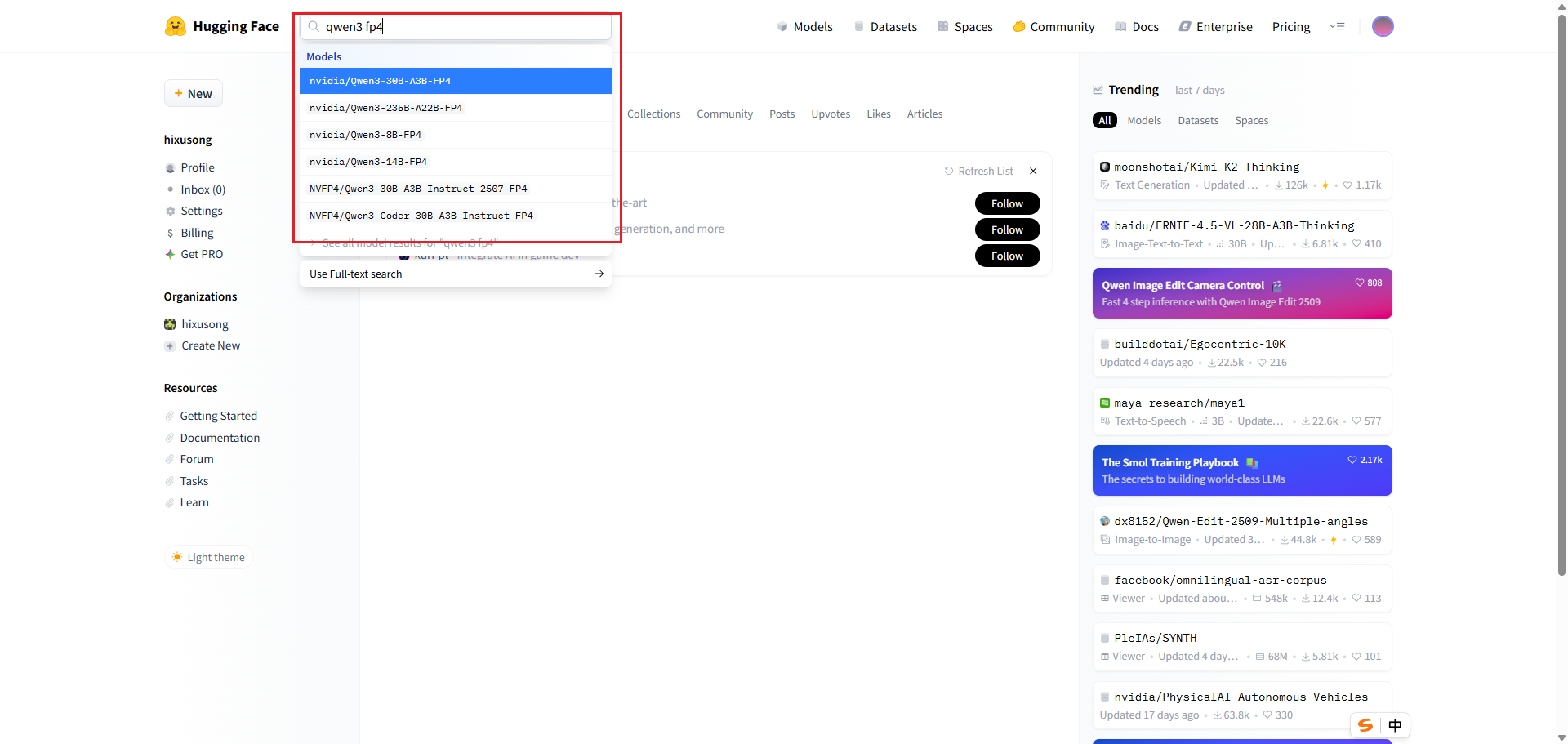
Task: Click the Settings gear in sidebar
Action: pyautogui.click(x=171, y=211)
